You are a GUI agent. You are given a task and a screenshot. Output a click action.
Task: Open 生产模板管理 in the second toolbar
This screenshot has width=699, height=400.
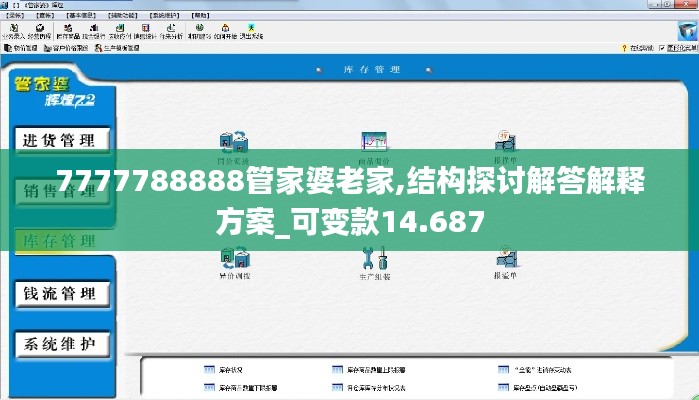(117, 48)
